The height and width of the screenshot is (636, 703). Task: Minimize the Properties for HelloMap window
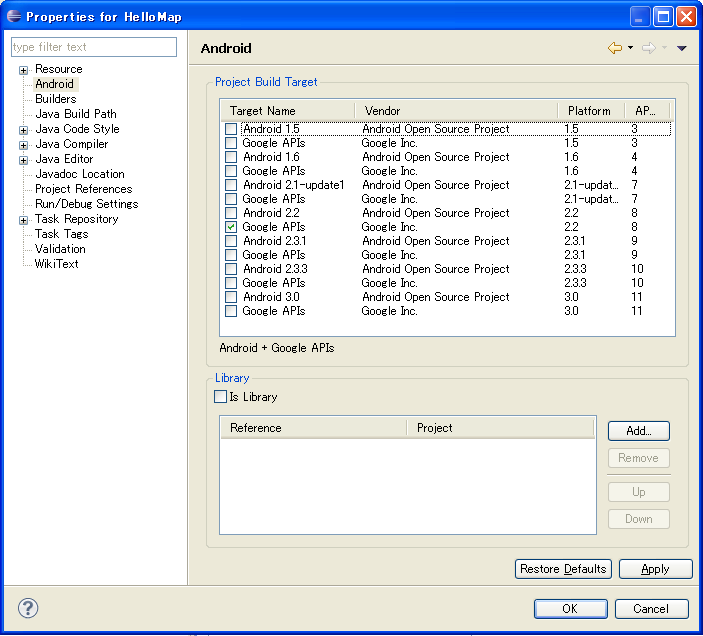[639, 17]
